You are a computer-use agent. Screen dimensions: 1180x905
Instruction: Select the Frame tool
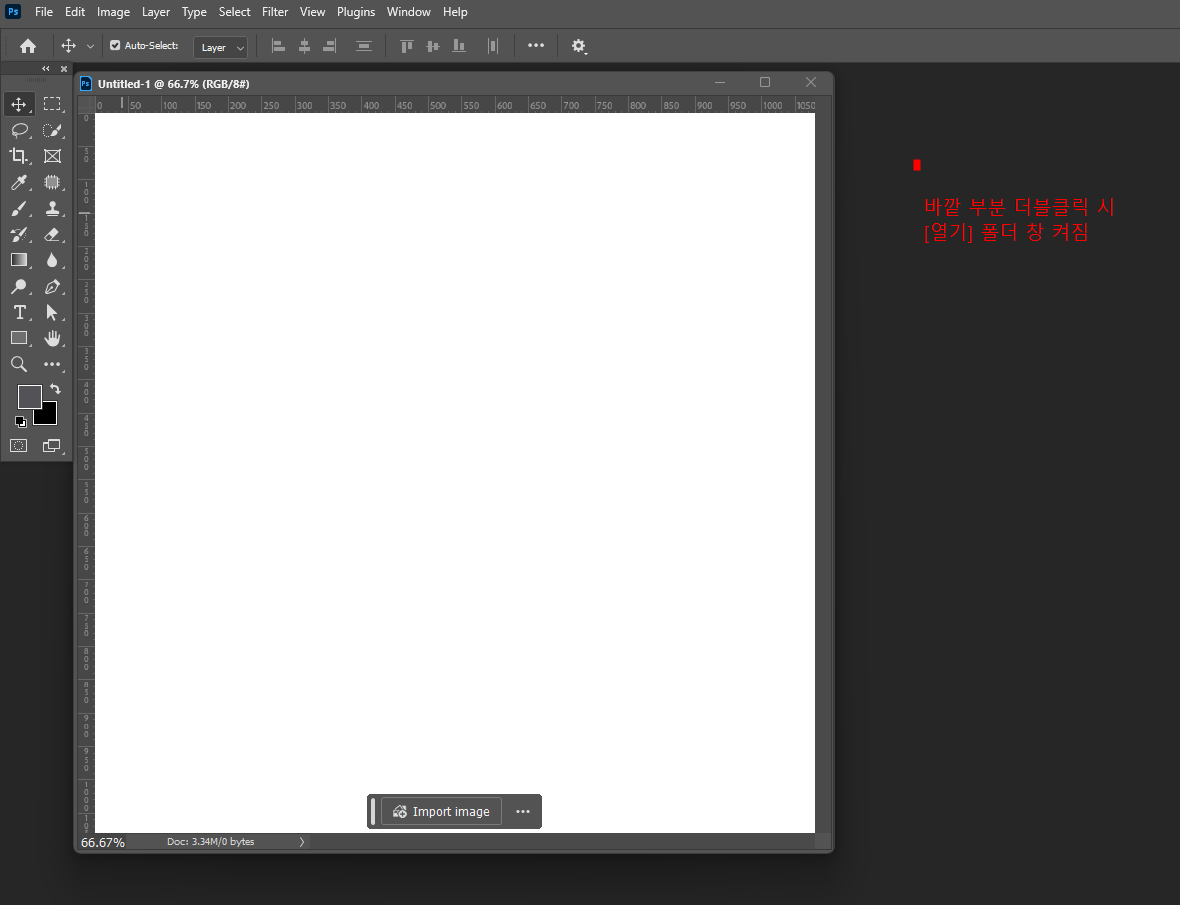(x=52, y=156)
